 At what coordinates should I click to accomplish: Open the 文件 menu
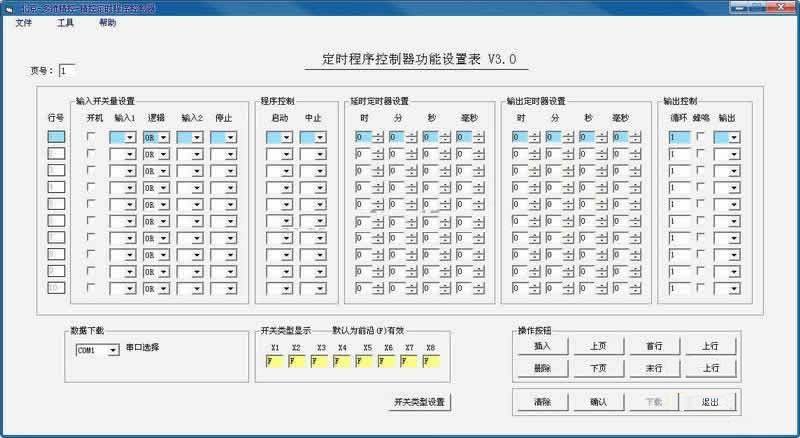click(x=23, y=22)
